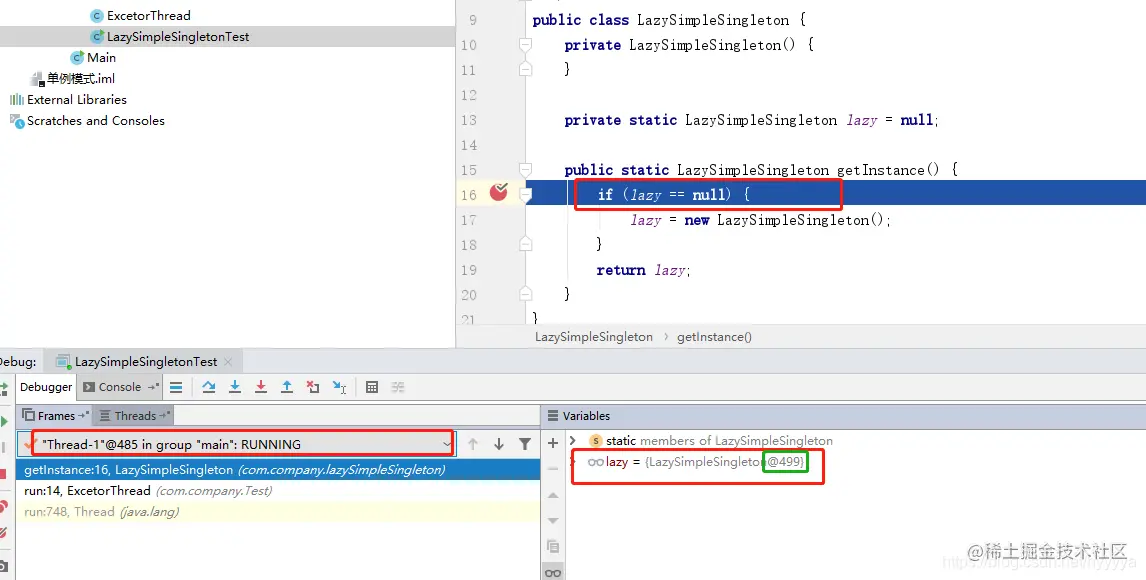Add new watch with plus icon
The height and width of the screenshot is (580, 1146).
pyautogui.click(x=553, y=443)
